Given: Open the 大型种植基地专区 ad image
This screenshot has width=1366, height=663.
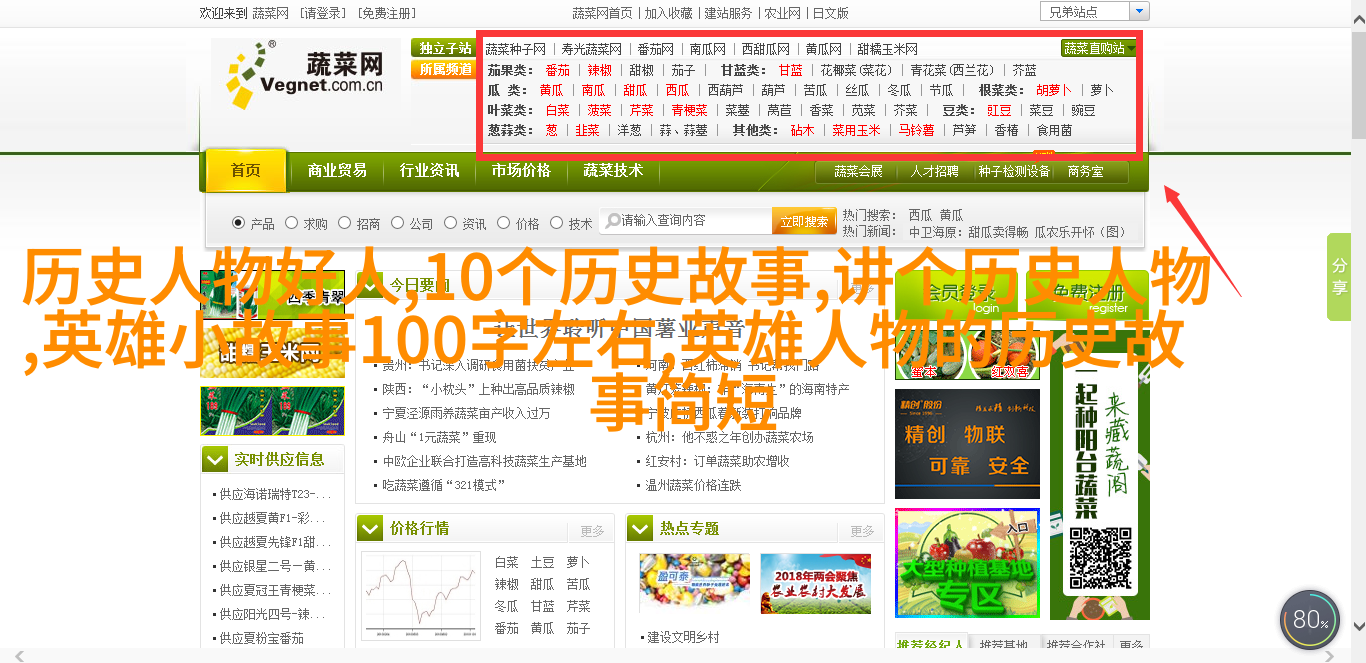Looking at the screenshot, I should (967, 563).
